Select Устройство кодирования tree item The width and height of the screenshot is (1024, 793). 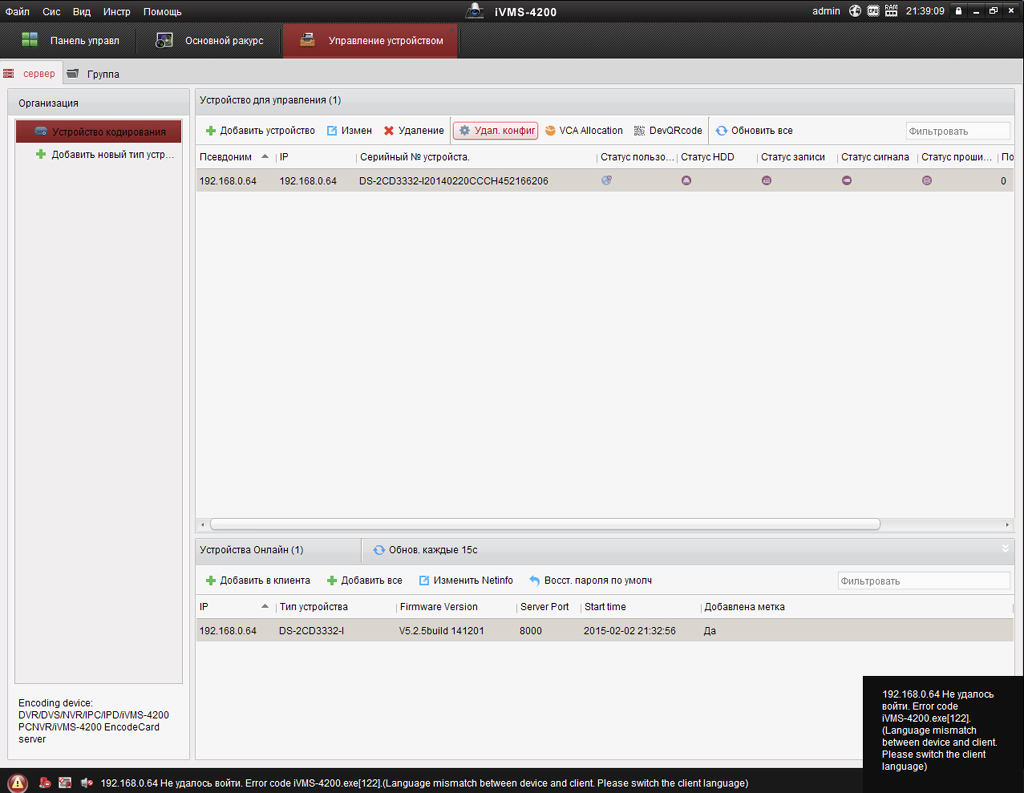coord(99,131)
